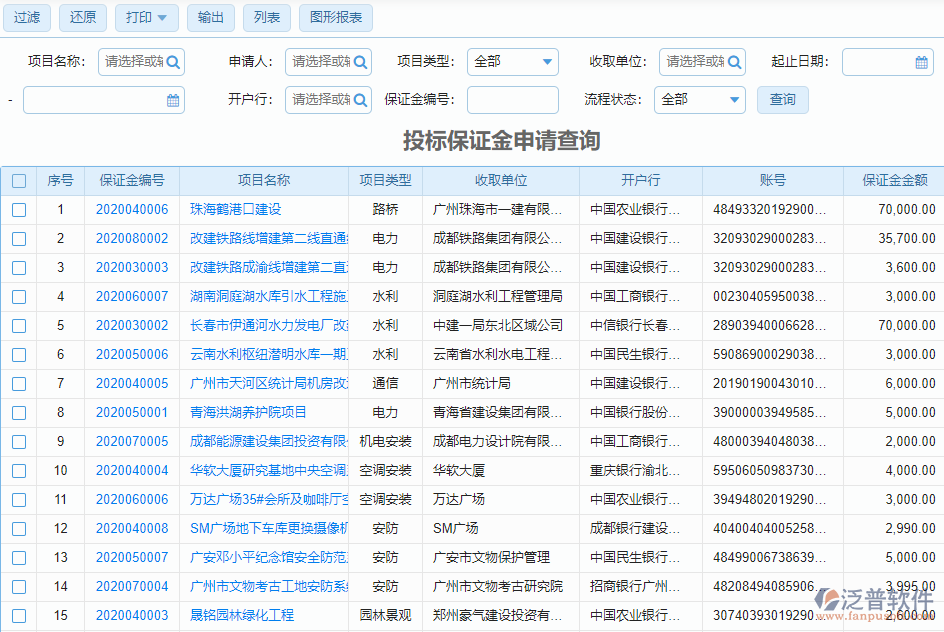Click the 查询 search button
Screen dimensions: 944x632
click(783, 99)
